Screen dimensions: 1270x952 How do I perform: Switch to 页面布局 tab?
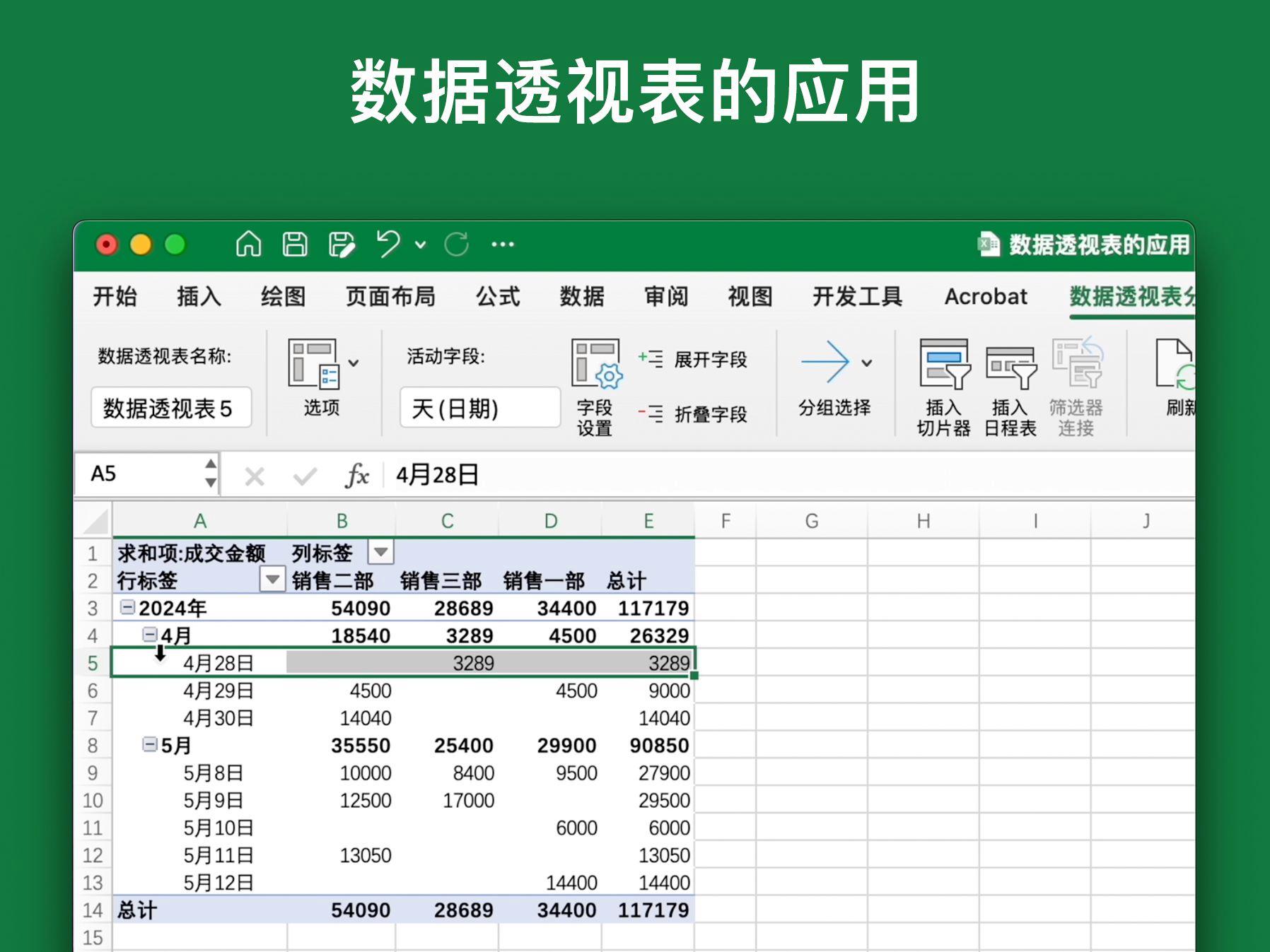pyautogui.click(x=390, y=296)
